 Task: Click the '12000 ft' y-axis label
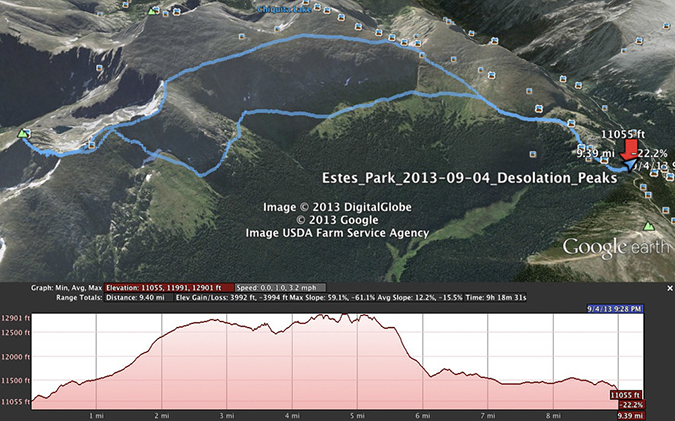coord(15,357)
